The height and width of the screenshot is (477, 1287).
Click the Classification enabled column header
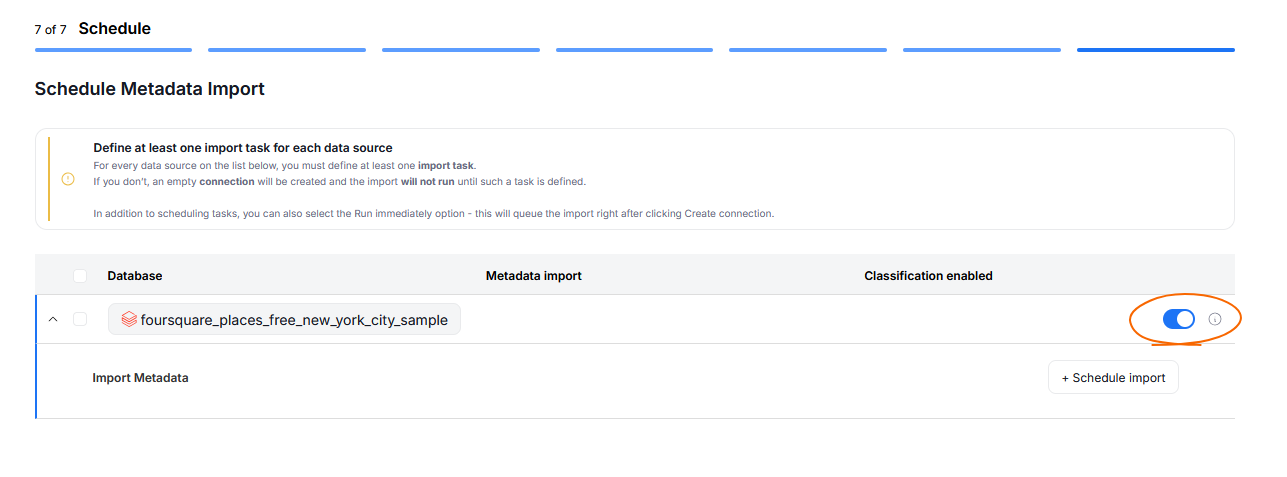[928, 276]
